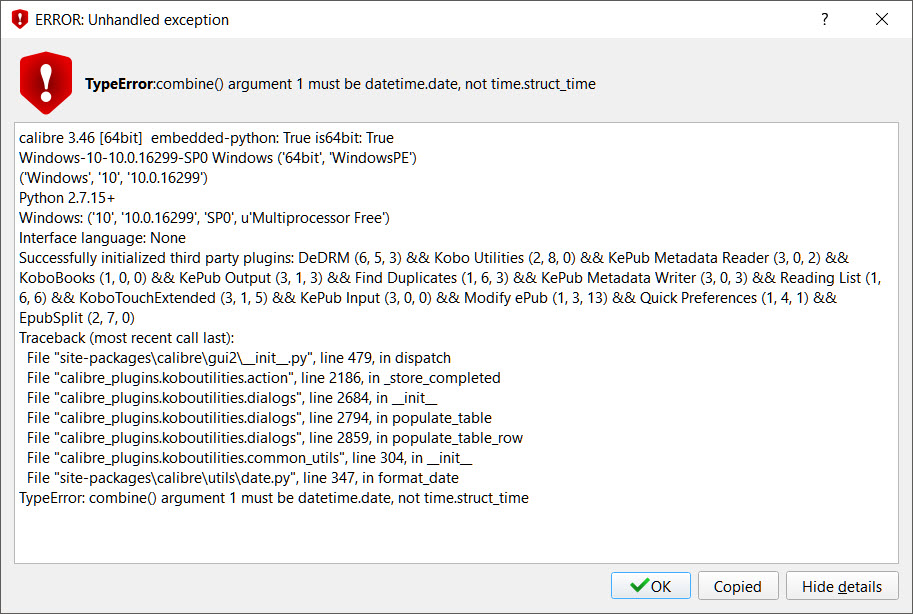Click traceback line 2859 populate_table_row

click(x=275, y=437)
